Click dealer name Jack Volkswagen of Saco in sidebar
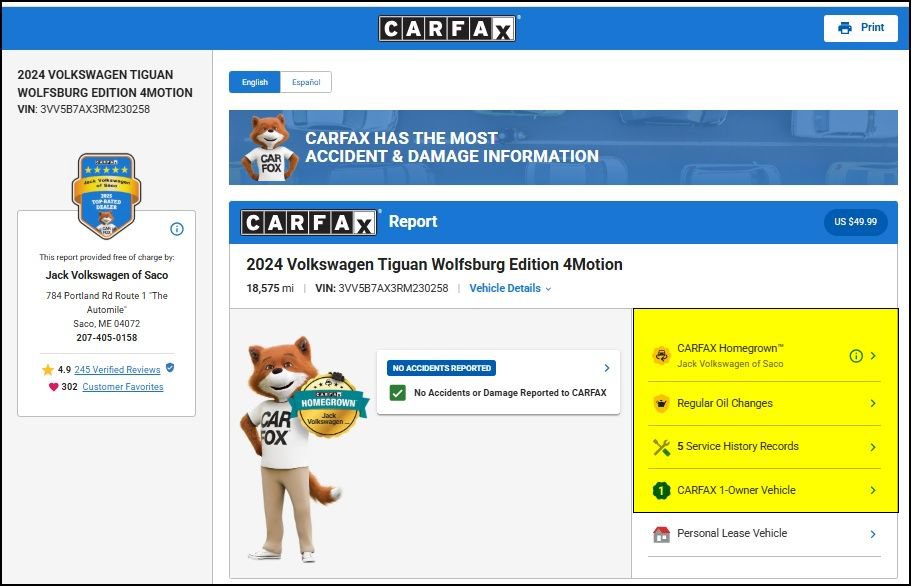 [x=107, y=275]
